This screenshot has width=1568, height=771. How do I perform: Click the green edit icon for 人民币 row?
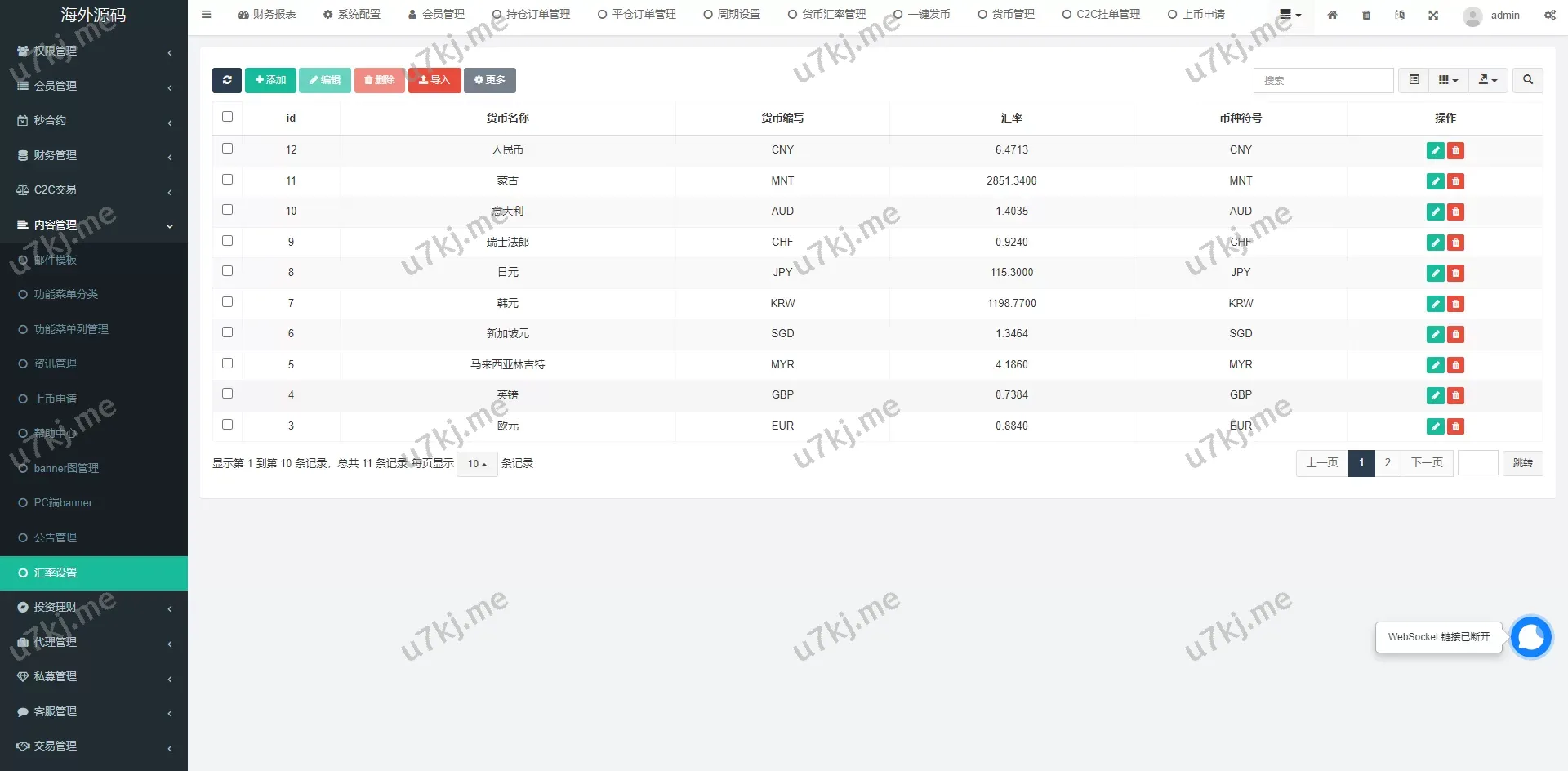1435,150
